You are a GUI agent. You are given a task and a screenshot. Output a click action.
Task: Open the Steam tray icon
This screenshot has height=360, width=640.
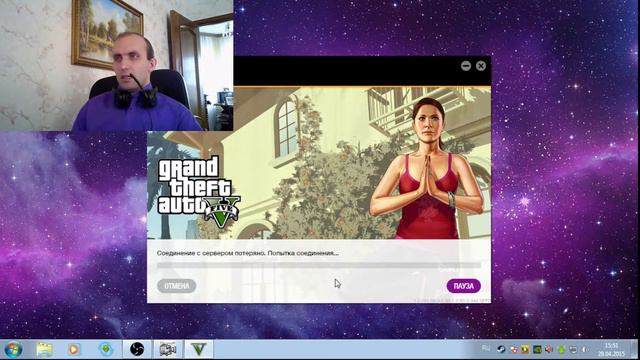[501, 349]
